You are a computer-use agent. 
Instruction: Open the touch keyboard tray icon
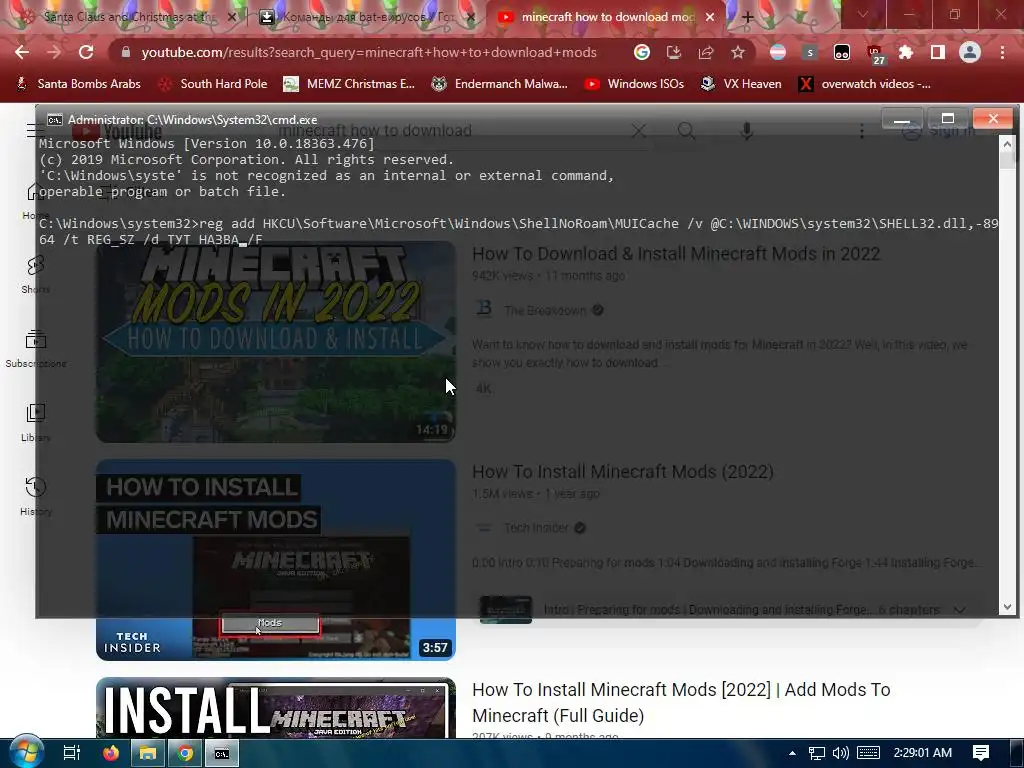point(868,753)
